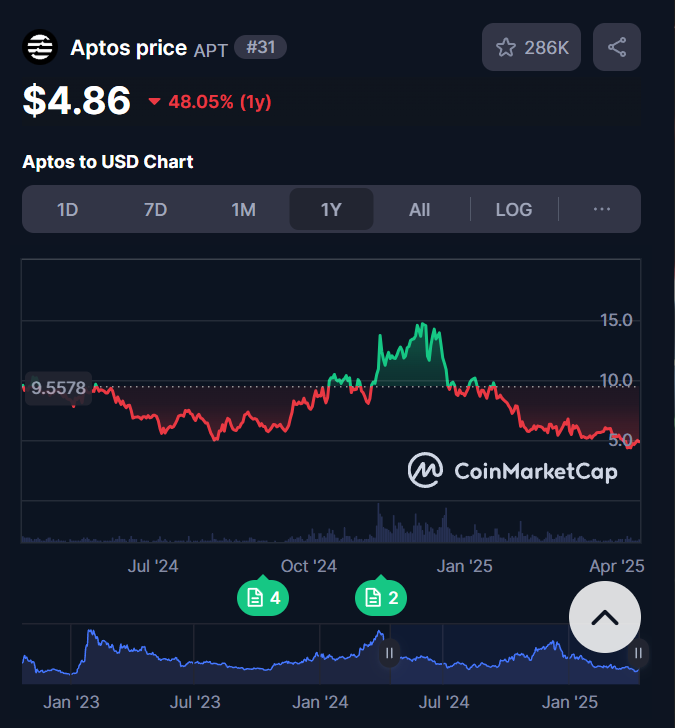Grab the left range slider handle
The image size is (675, 728).
tap(389, 654)
